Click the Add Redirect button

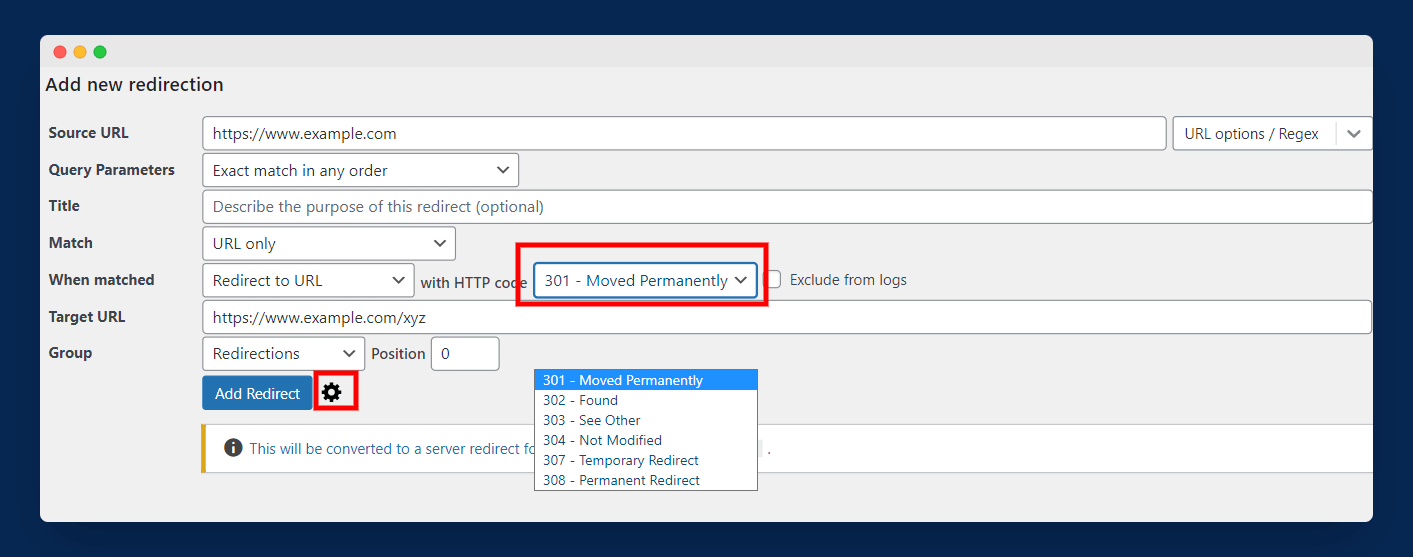(x=257, y=393)
